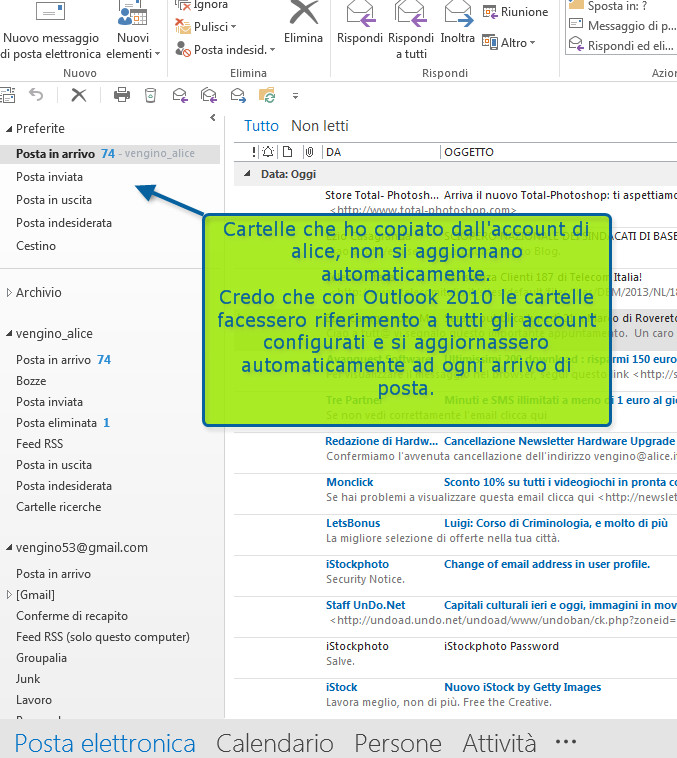Click the Ignora conversation button
Screen dimensions: 677x758
click(202, 5)
